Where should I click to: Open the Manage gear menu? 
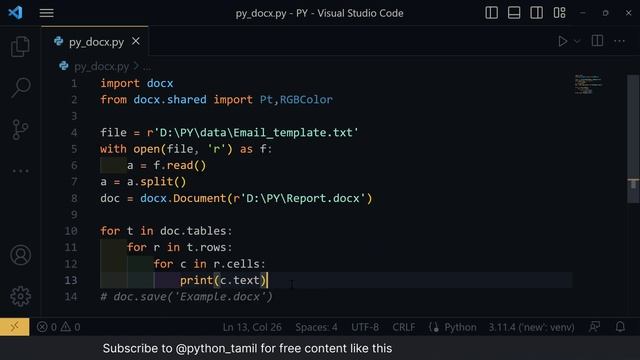(20, 296)
